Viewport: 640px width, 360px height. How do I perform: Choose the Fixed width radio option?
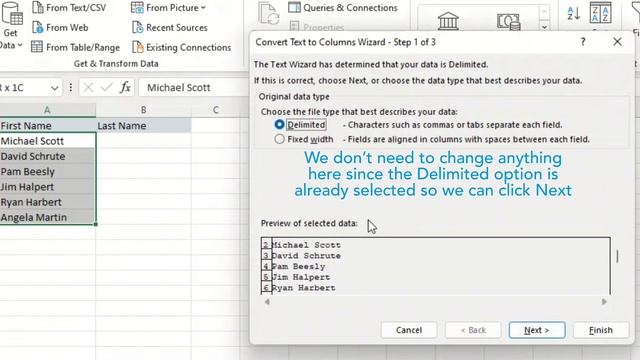pyautogui.click(x=280, y=139)
